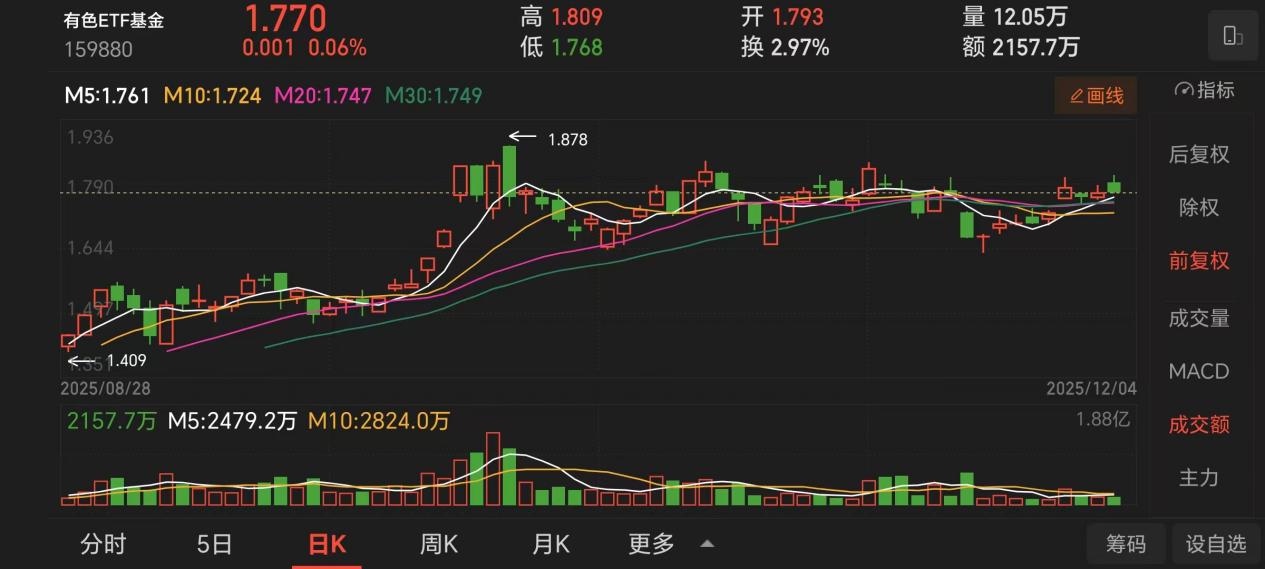Tap the 1.878 high price marker
The width and height of the screenshot is (1265, 569).
[x=567, y=140]
